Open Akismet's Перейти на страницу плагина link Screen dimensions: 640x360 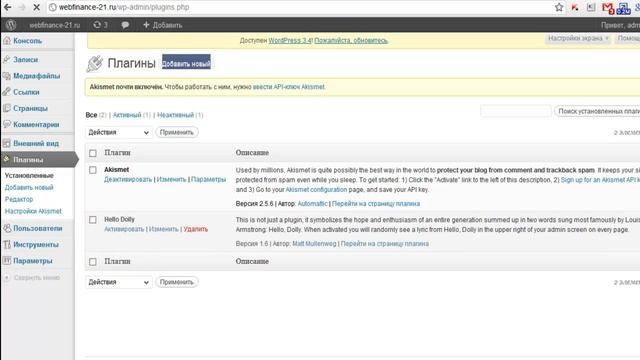click(376, 204)
